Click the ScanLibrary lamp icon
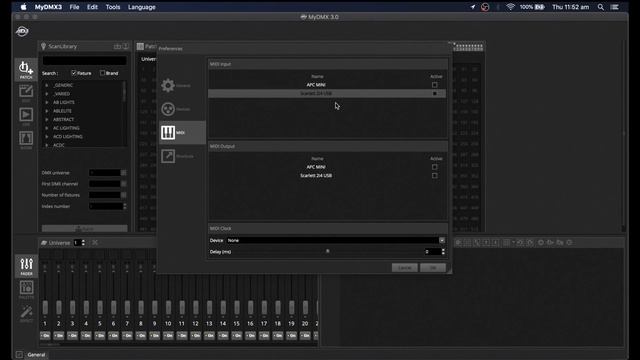Screen dimensions: 640x360 pos(43,46)
